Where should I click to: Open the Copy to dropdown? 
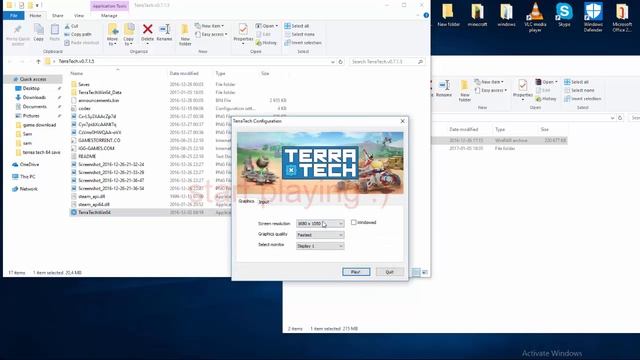point(129,34)
